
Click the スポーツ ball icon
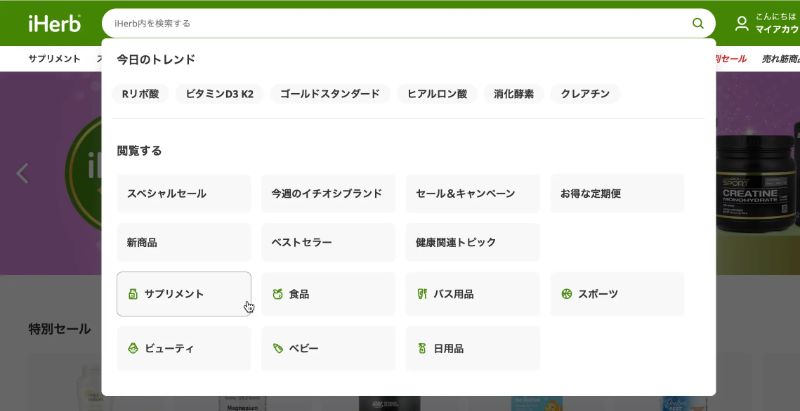pos(566,294)
